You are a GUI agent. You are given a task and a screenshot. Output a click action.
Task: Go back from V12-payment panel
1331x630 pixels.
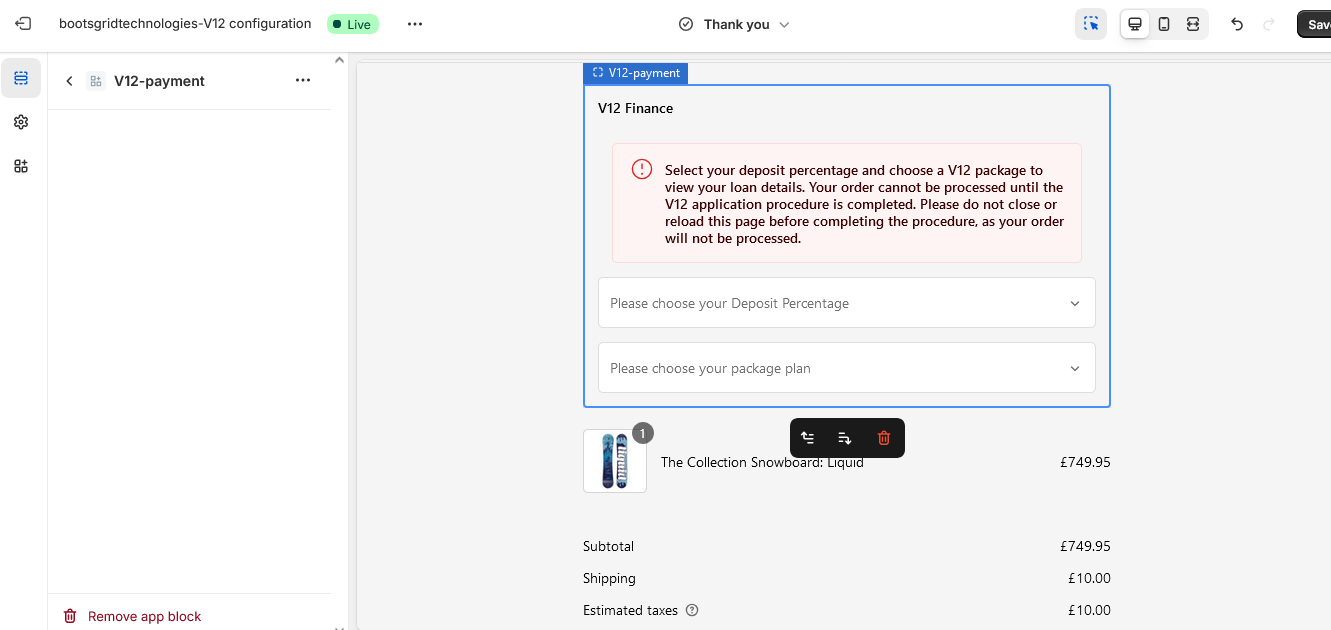click(x=69, y=81)
